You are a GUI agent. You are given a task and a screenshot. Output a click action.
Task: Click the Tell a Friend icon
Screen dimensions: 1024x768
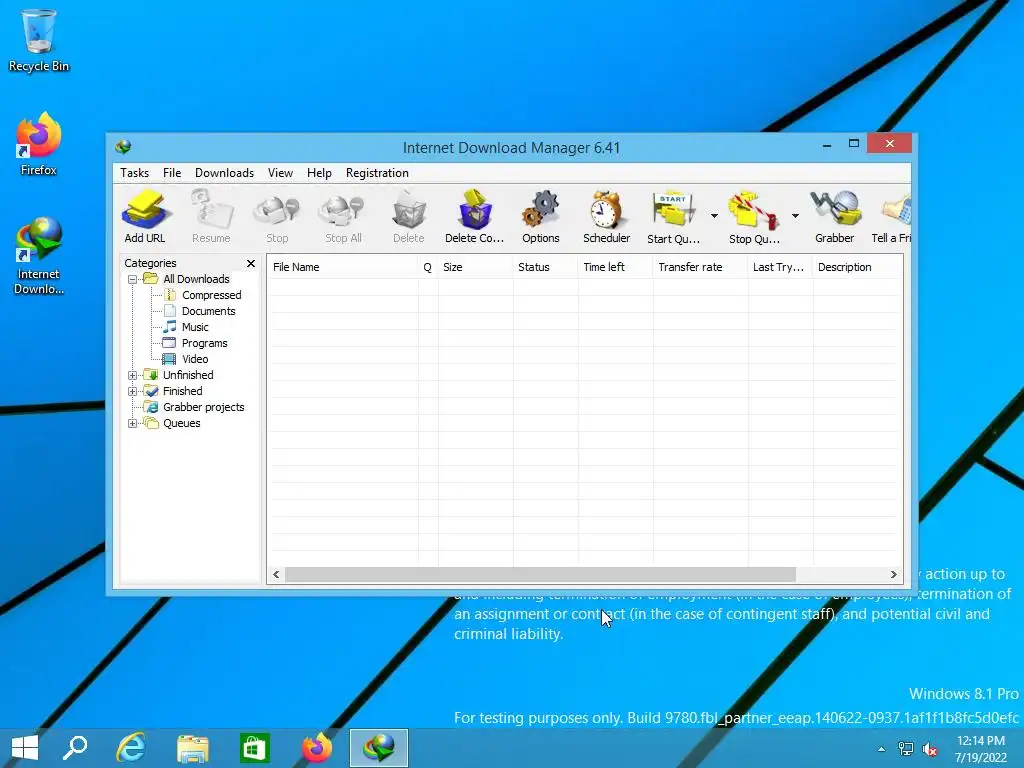point(892,217)
